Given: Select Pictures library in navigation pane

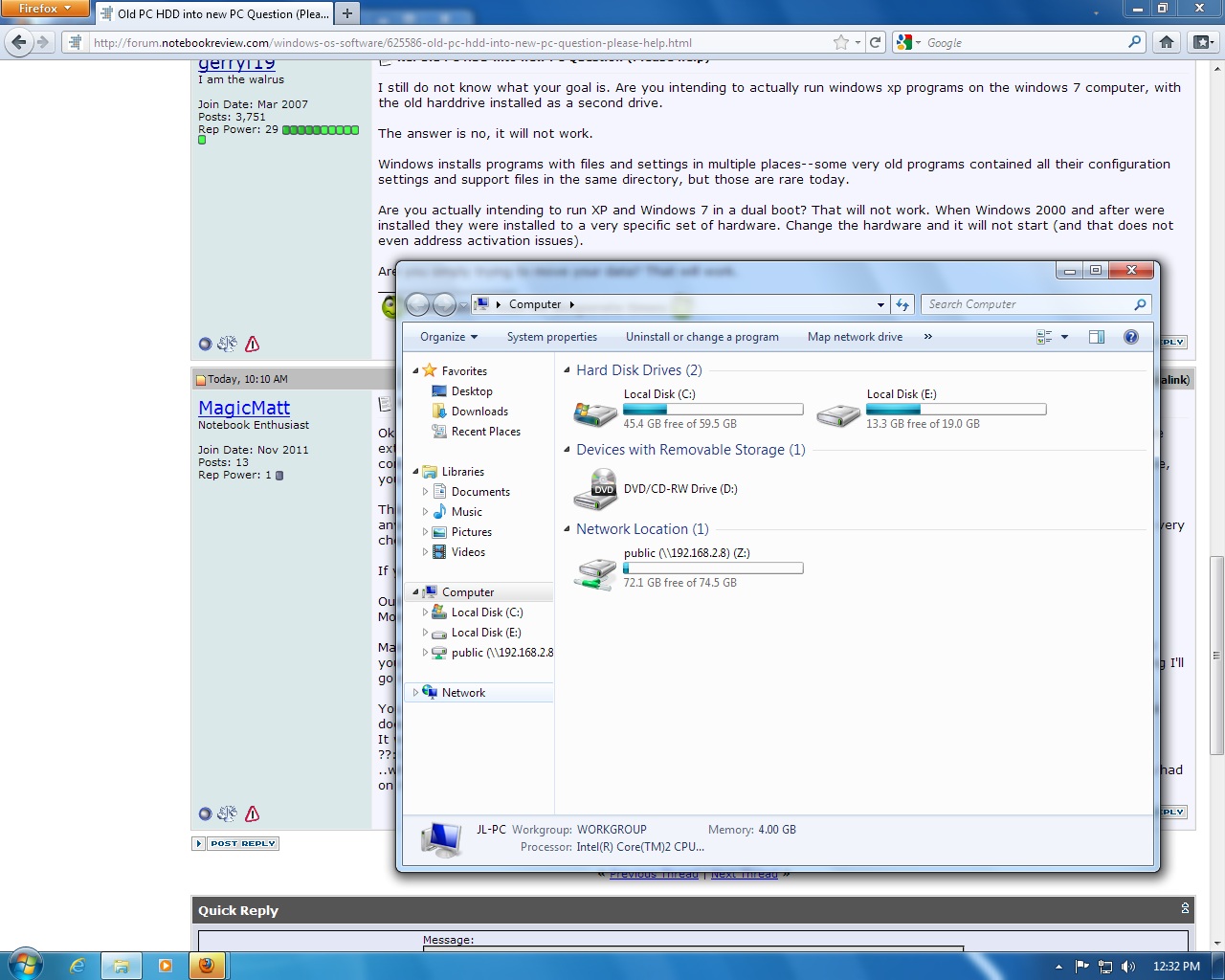Looking at the screenshot, I should coord(471,532).
